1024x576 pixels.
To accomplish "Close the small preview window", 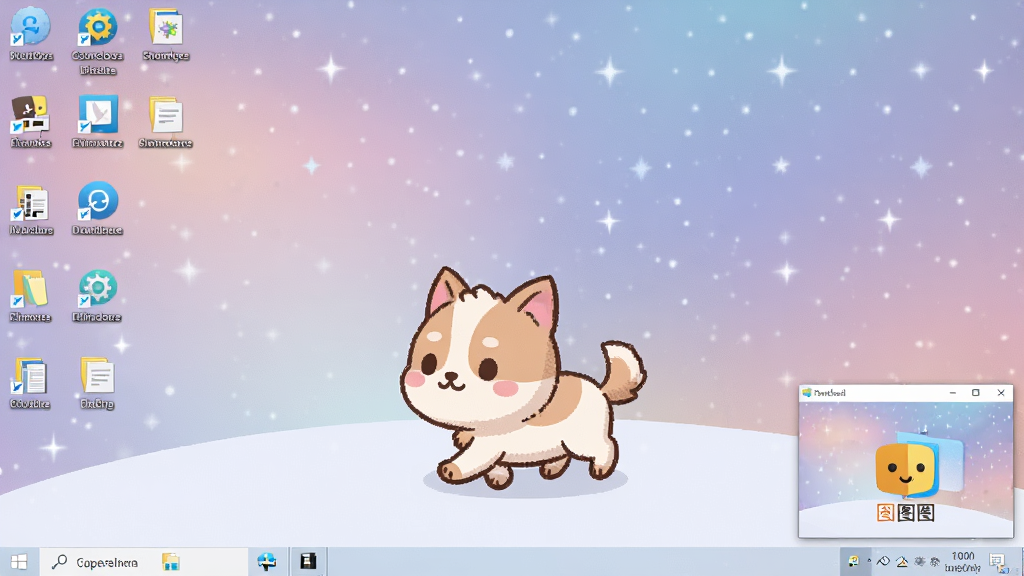I will [x=1000, y=392].
